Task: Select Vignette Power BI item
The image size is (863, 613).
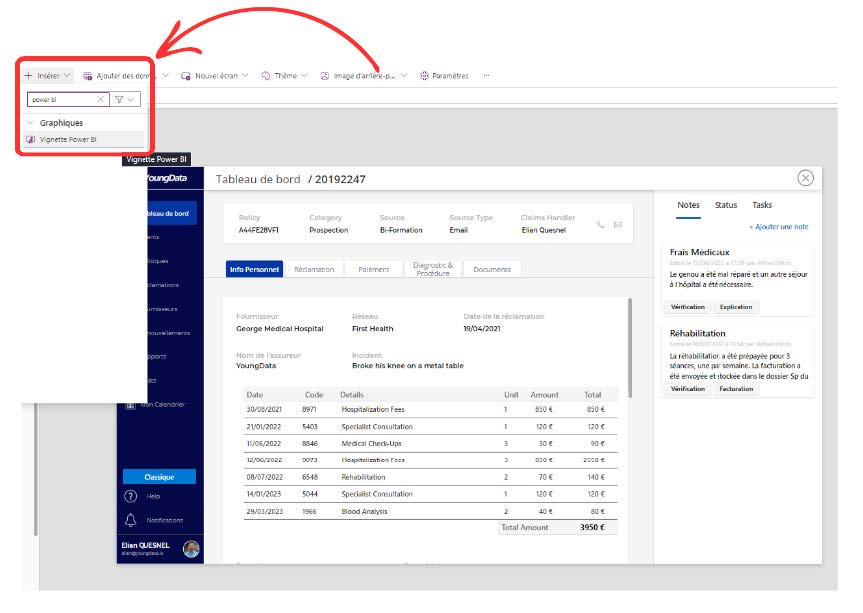Action: pyautogui.click(x=84, y=139)
